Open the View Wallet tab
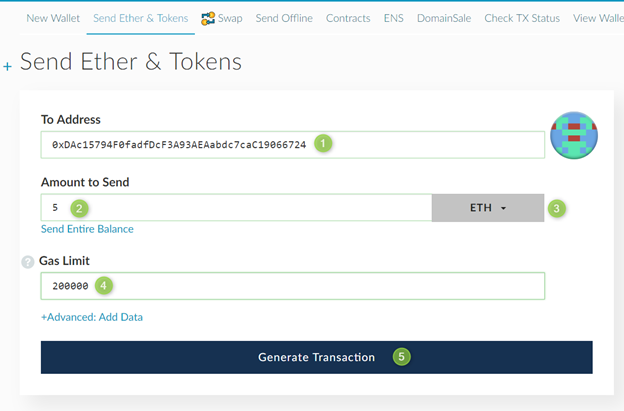This screenshot has width=624, height=411. (598, 18)
